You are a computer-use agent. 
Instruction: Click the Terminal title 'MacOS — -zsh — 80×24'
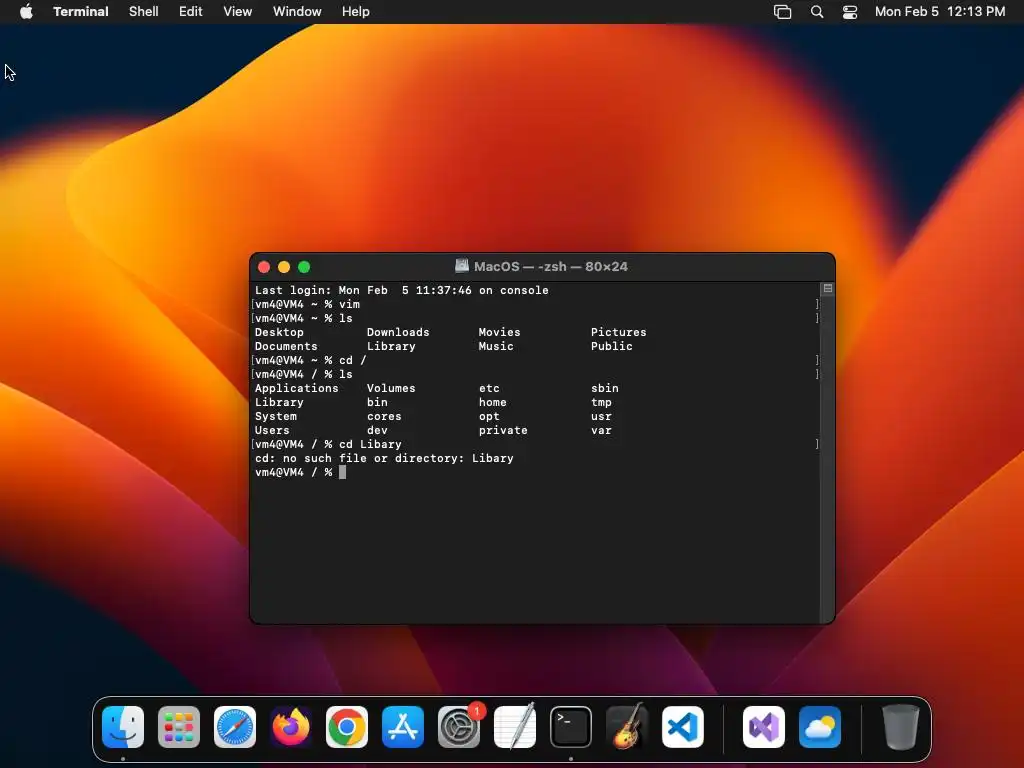click(551, 266)
